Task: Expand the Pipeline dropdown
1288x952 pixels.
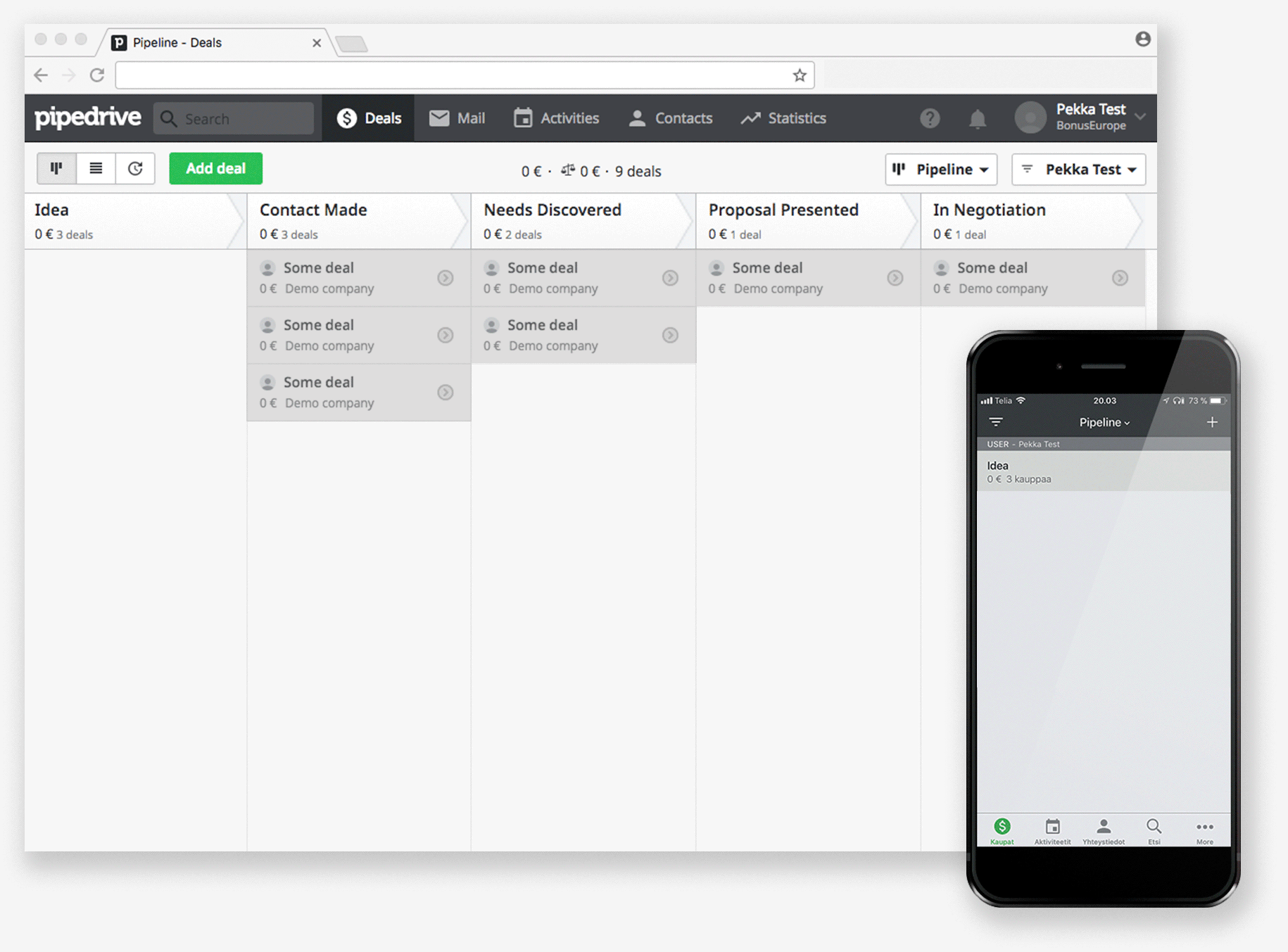Action: pos(941,170)
